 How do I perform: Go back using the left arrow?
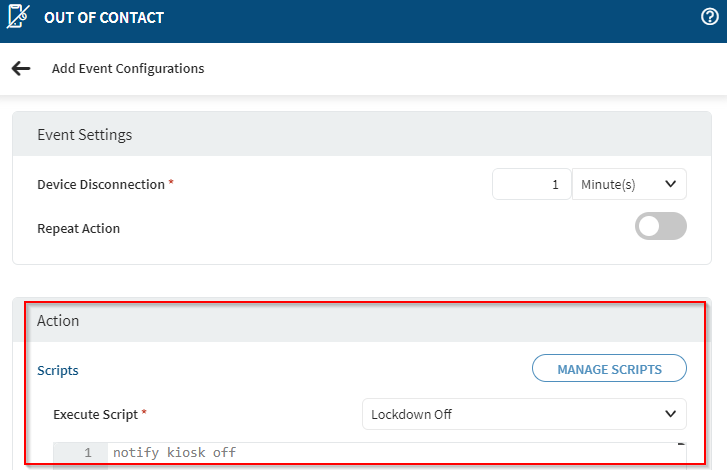point(21,69)
